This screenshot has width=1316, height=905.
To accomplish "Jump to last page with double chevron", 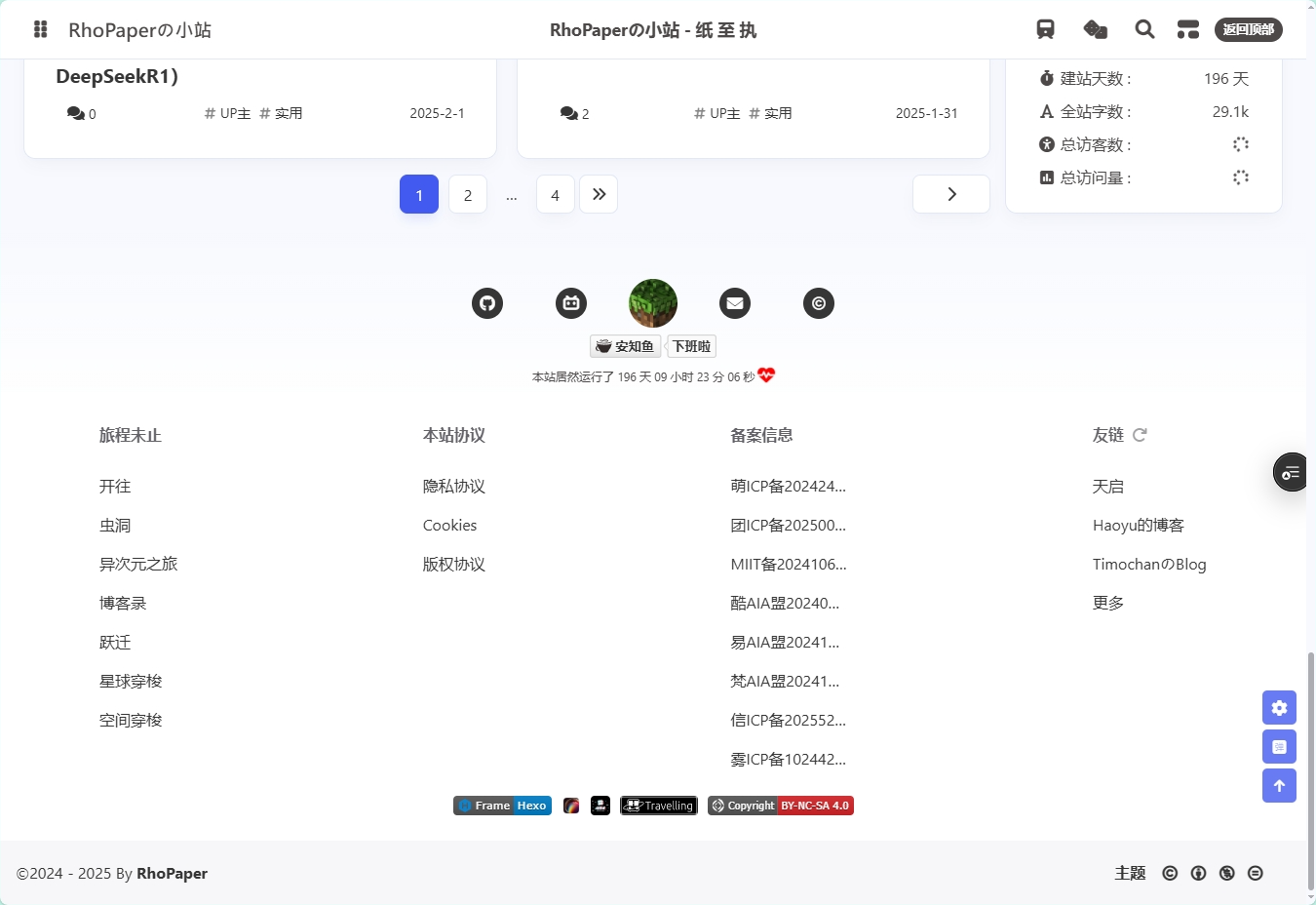I will [x=599, y=194].
